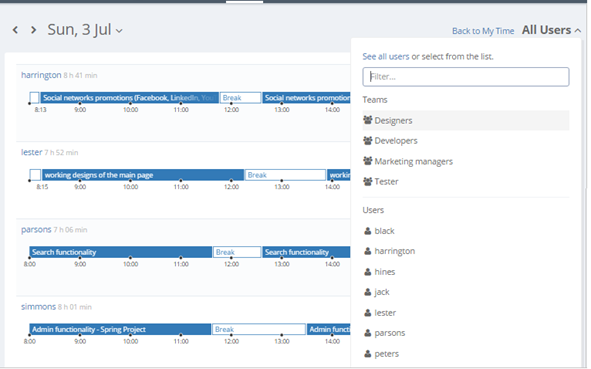This screenshot has width=591, height=369.
Task: Select user jack from the list
Action: (465, 292)
